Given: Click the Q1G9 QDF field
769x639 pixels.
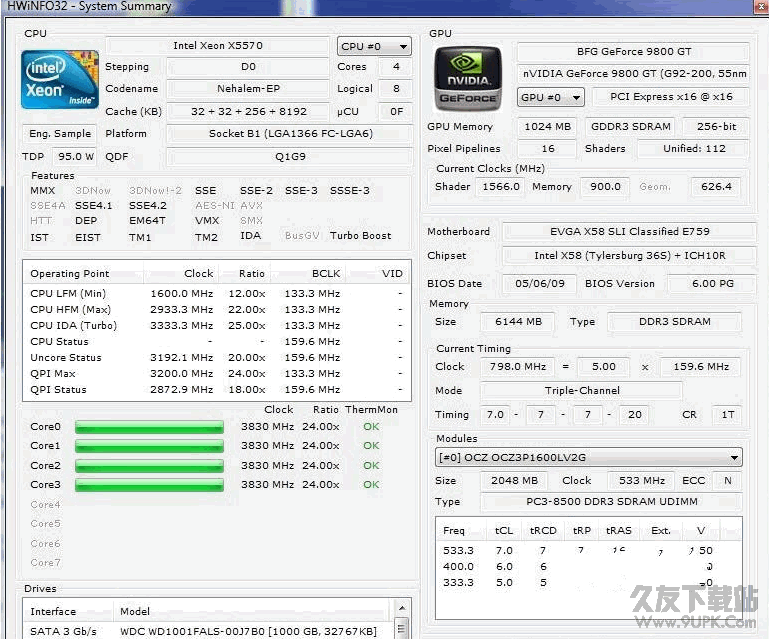Looking at the screenshot, I should coord(290,156).
